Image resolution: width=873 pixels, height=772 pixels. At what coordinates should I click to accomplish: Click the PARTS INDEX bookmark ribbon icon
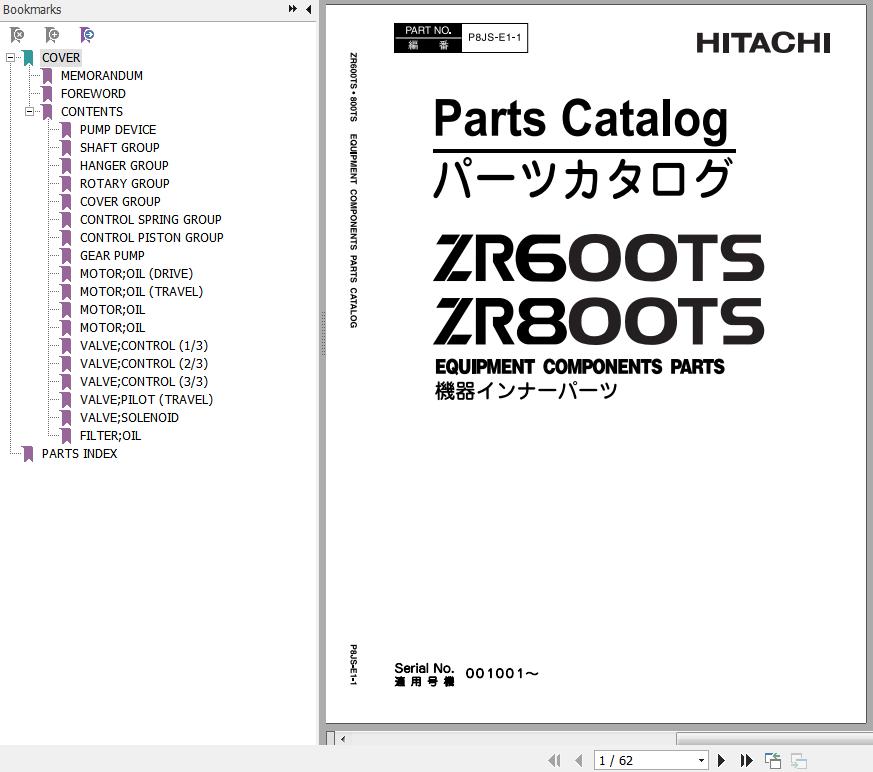click(x=28, y=454)
